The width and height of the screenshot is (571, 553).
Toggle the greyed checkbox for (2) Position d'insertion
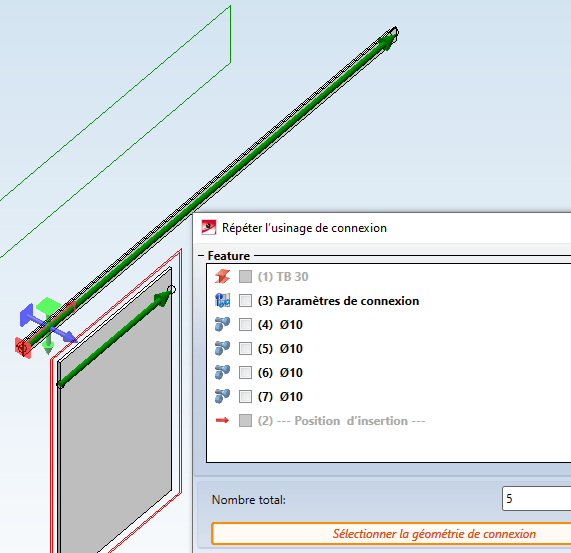coord(245,420)
